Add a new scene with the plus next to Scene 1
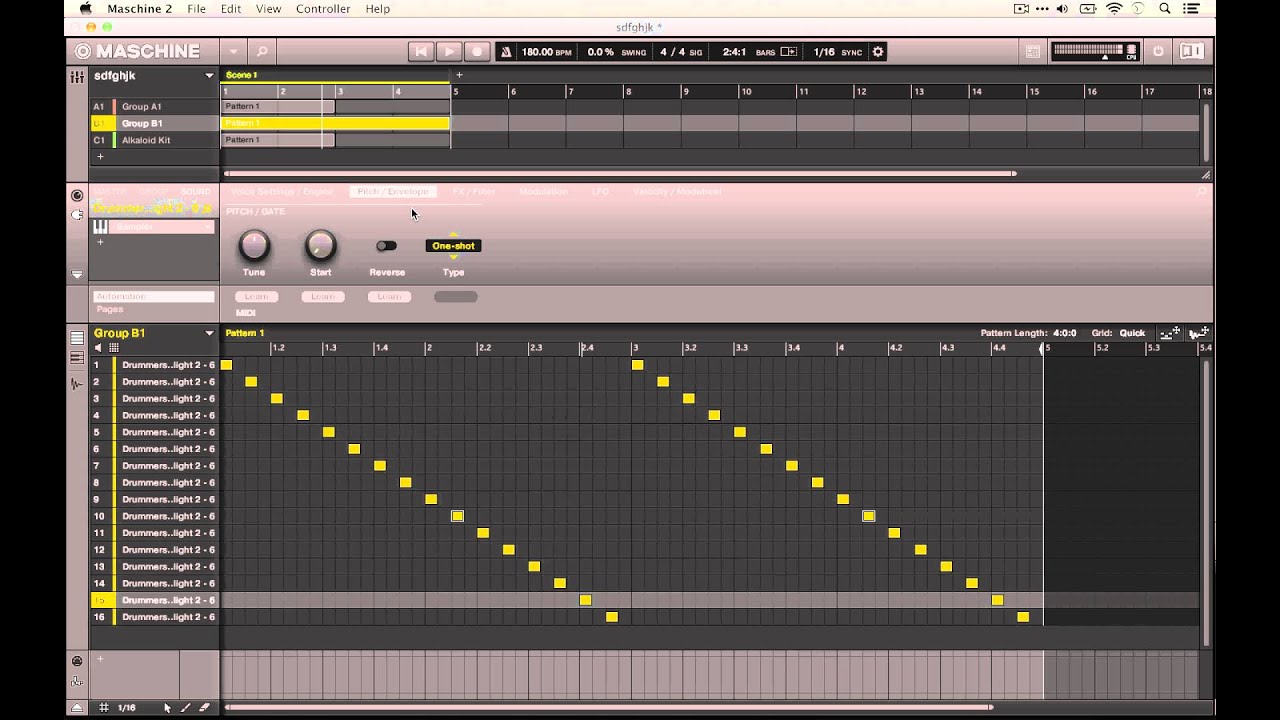This screenshot has height=720, width=1280. (x=460, y=75)
